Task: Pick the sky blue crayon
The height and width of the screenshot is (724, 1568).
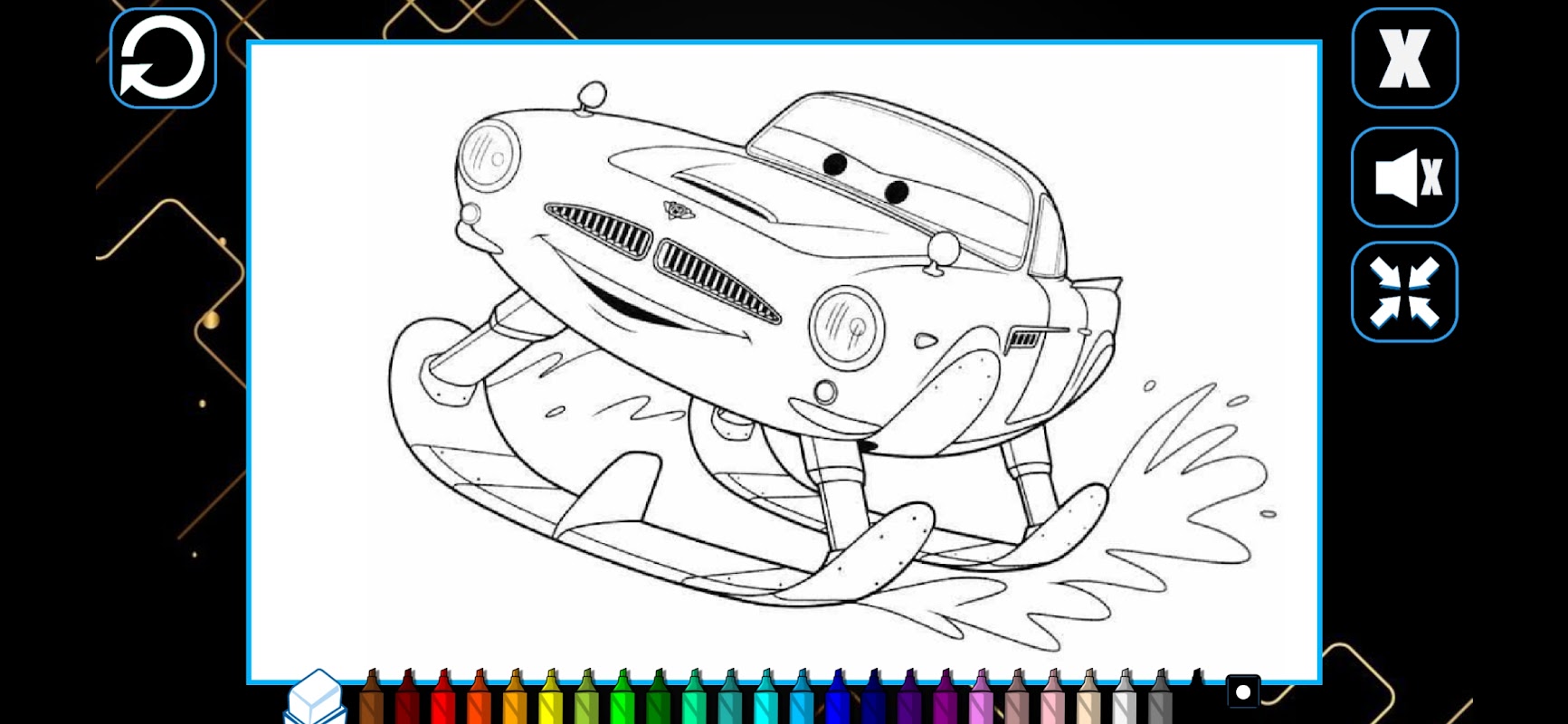Action: coord(802,698)
